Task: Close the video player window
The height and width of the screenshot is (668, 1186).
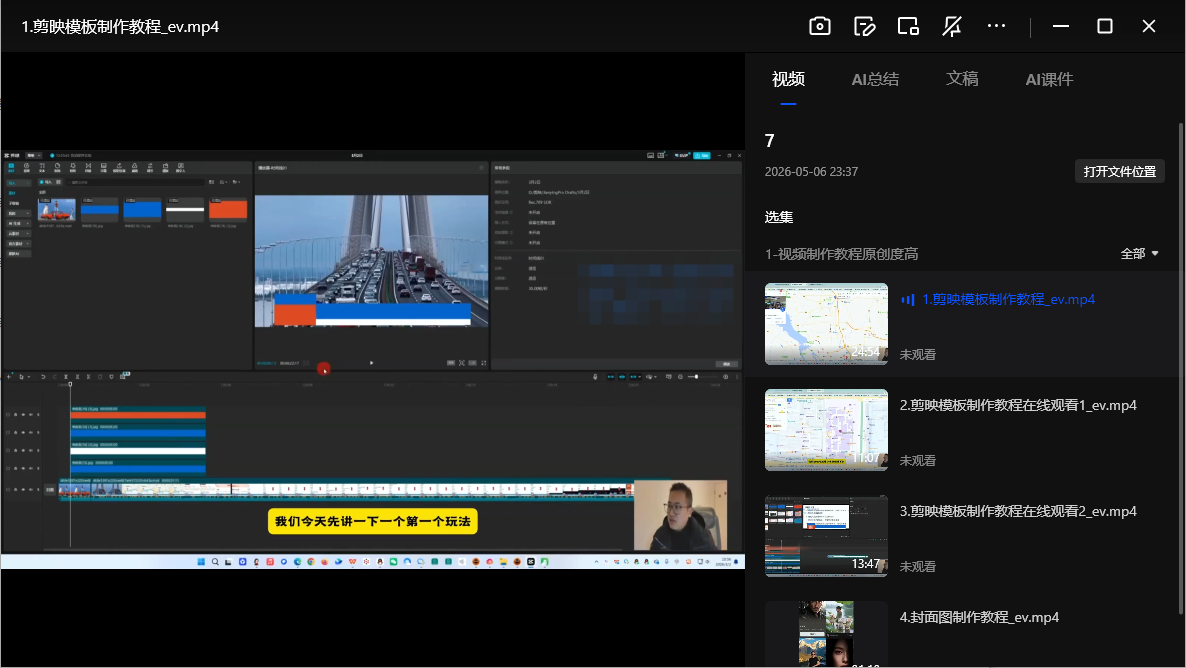Action: coord(1149,26)
